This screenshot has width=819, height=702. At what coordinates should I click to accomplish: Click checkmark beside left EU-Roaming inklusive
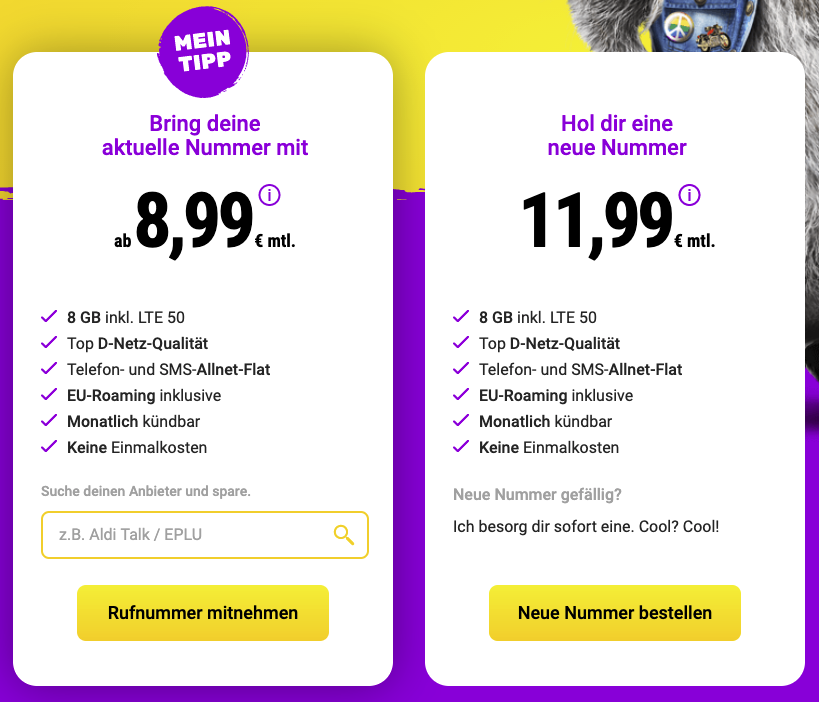coord(49,395)
